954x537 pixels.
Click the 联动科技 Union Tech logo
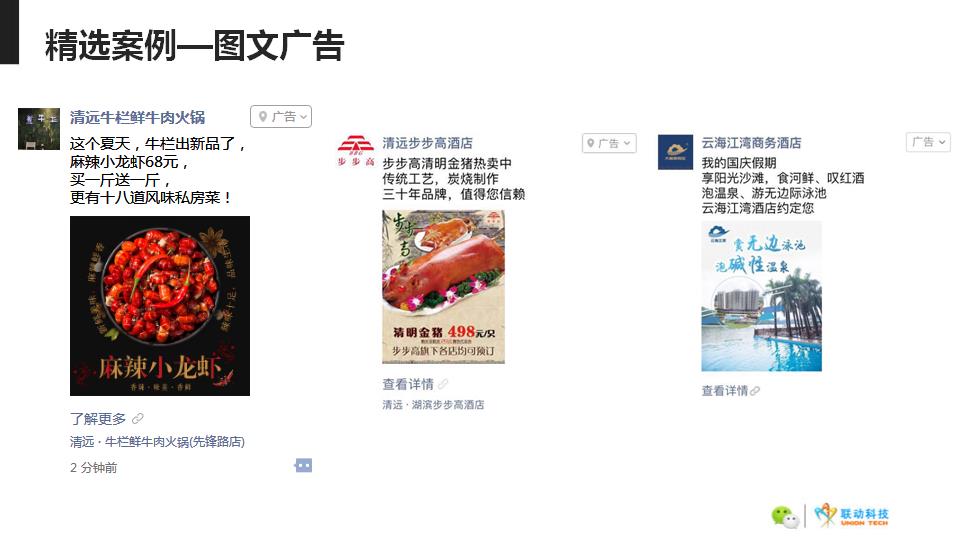coord(851,515)
